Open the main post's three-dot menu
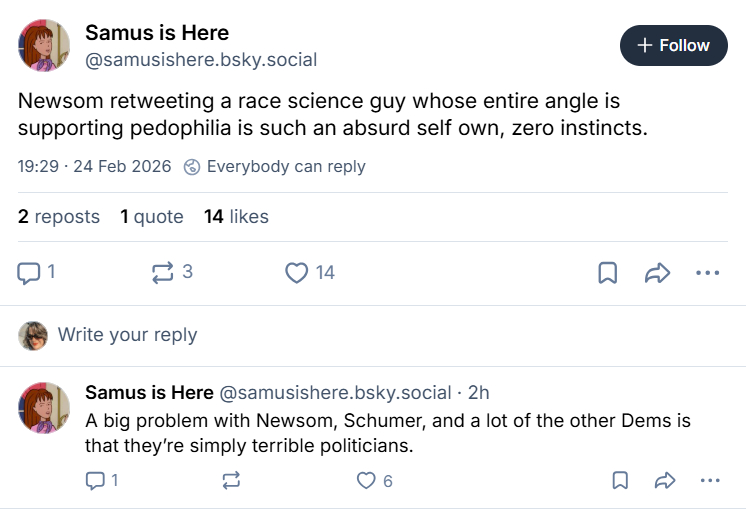746x518 pixels. coord(707,272)
